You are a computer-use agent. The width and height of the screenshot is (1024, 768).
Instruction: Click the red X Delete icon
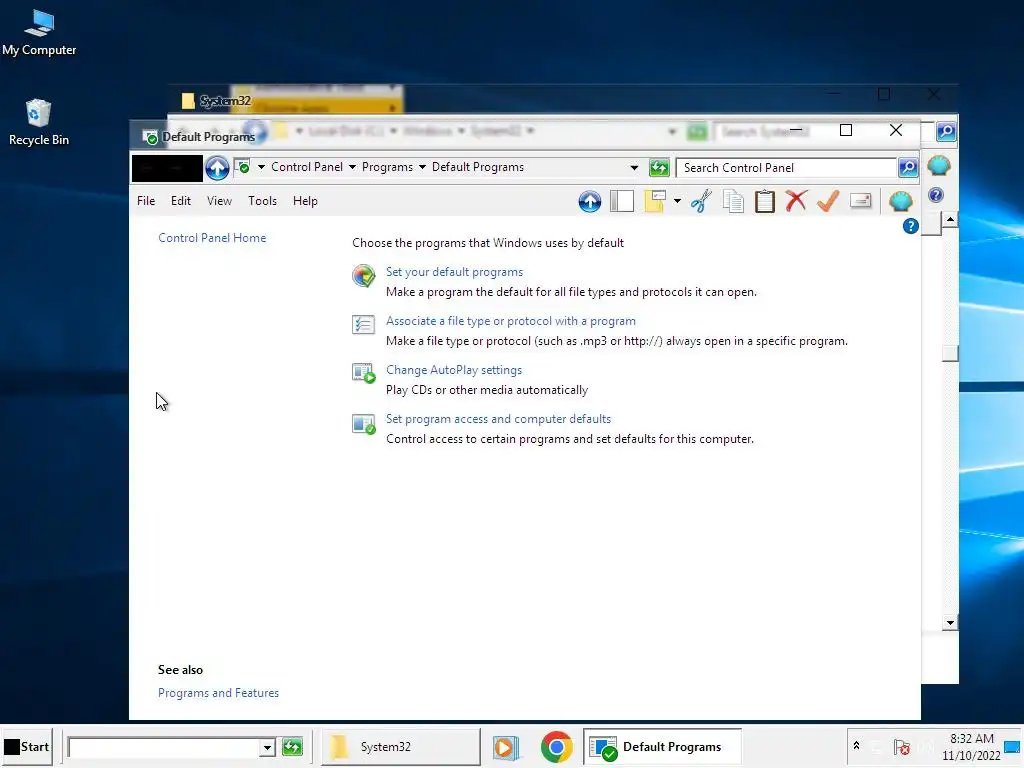point(795,201)
